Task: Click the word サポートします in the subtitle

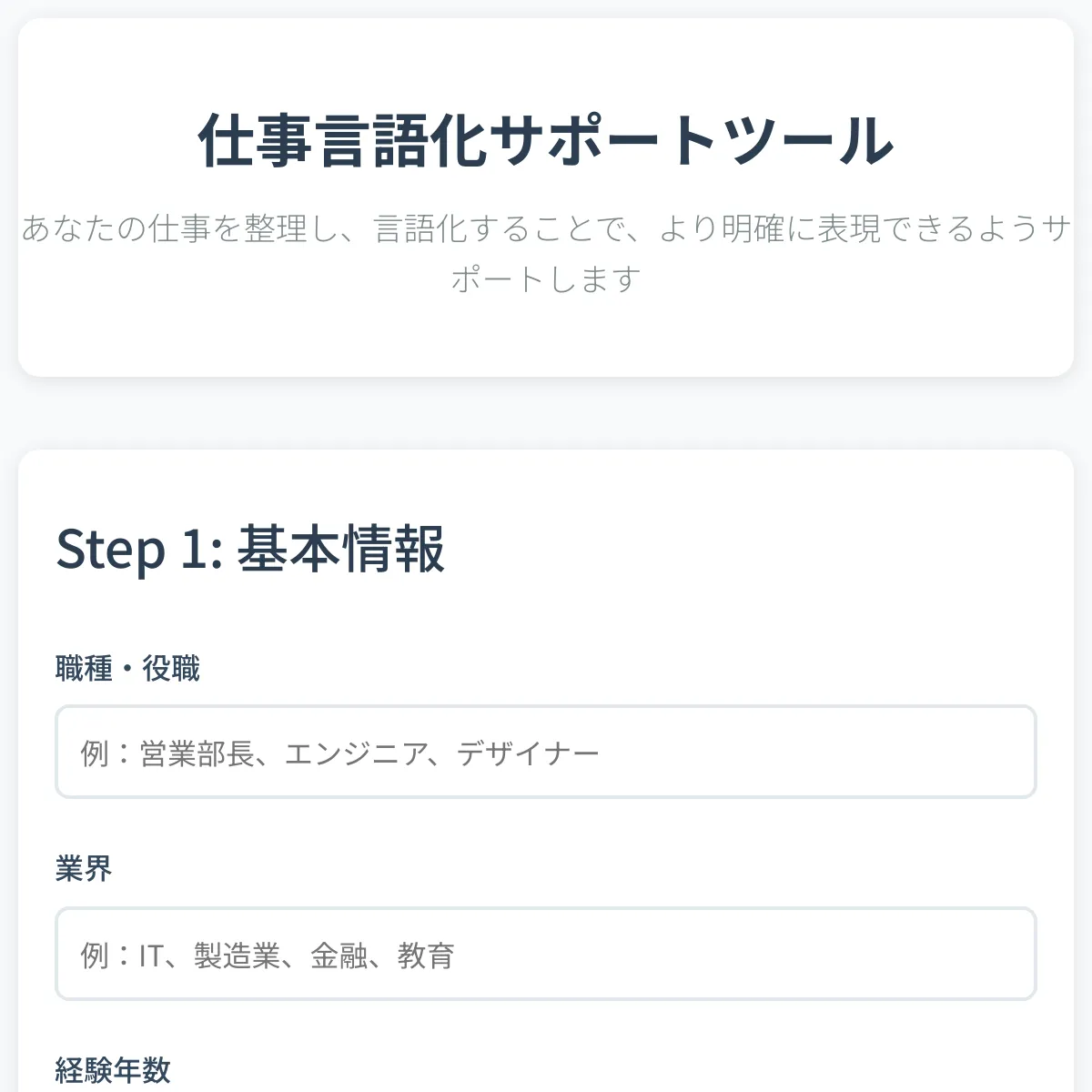Action: [544, 280]
